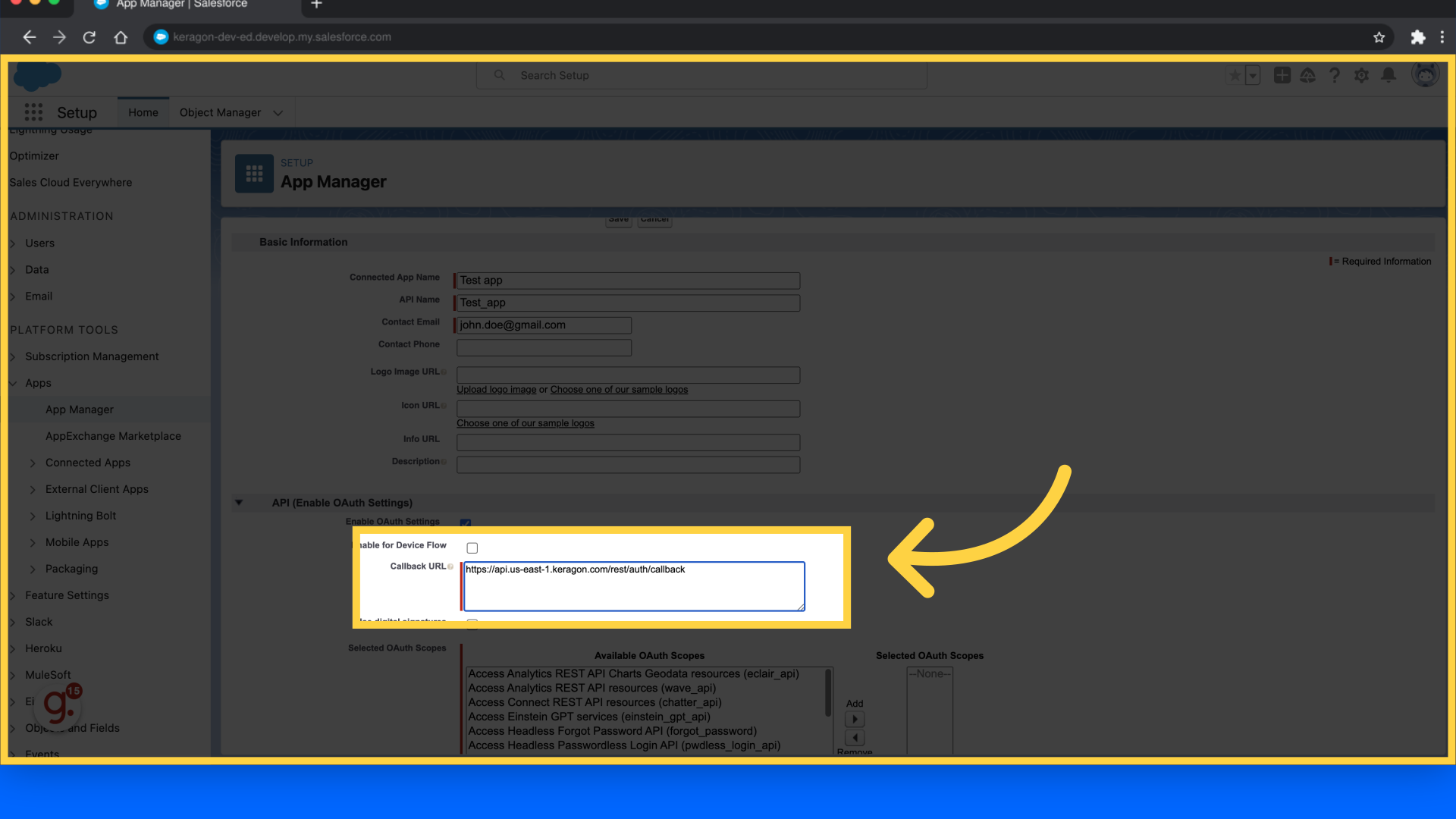Open the Setup gear icon
Image resolution: width=1456 pixels, height=819 pixels.
pos(1361,75)
